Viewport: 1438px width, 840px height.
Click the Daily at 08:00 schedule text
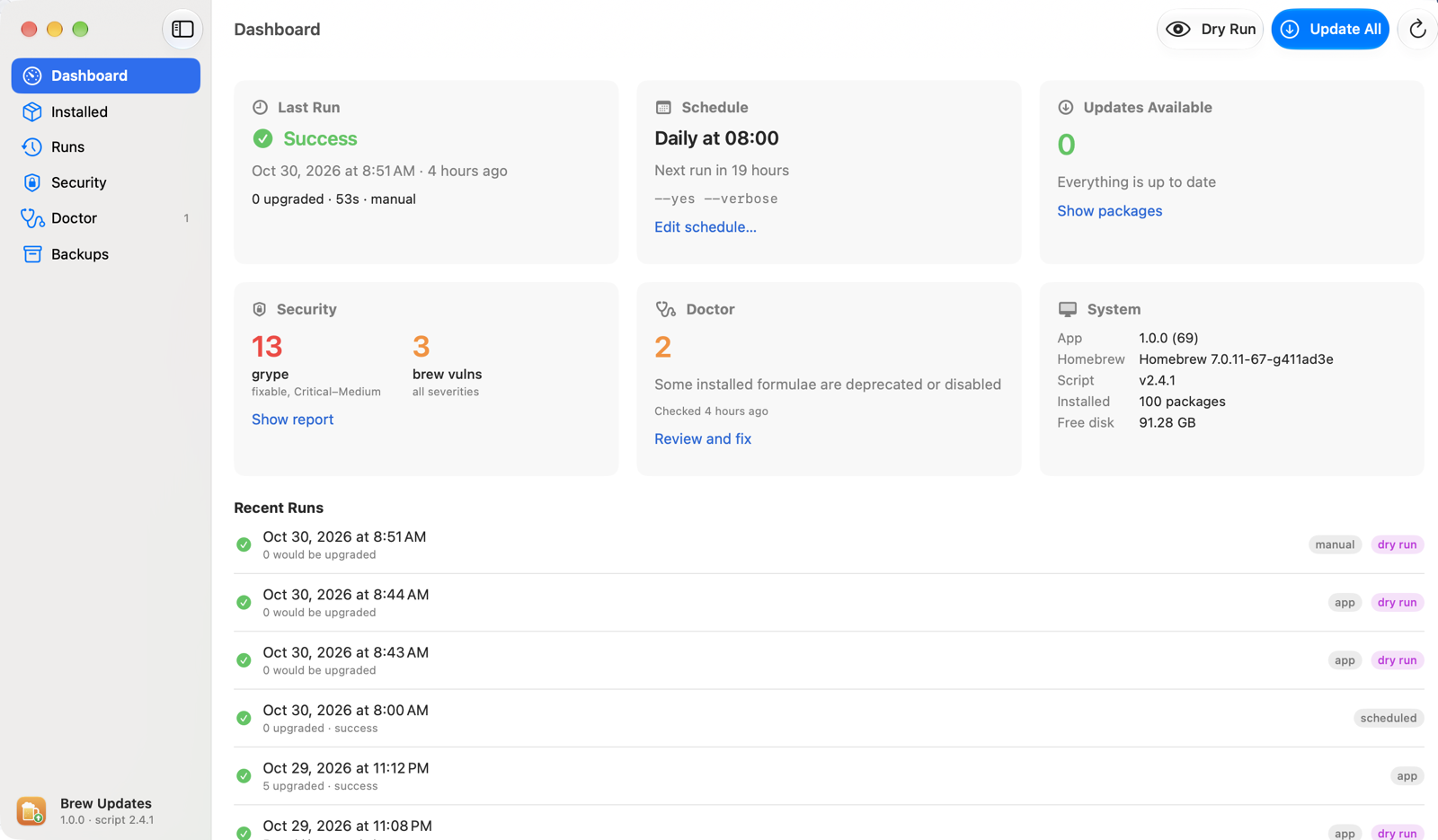coord(716,138)
